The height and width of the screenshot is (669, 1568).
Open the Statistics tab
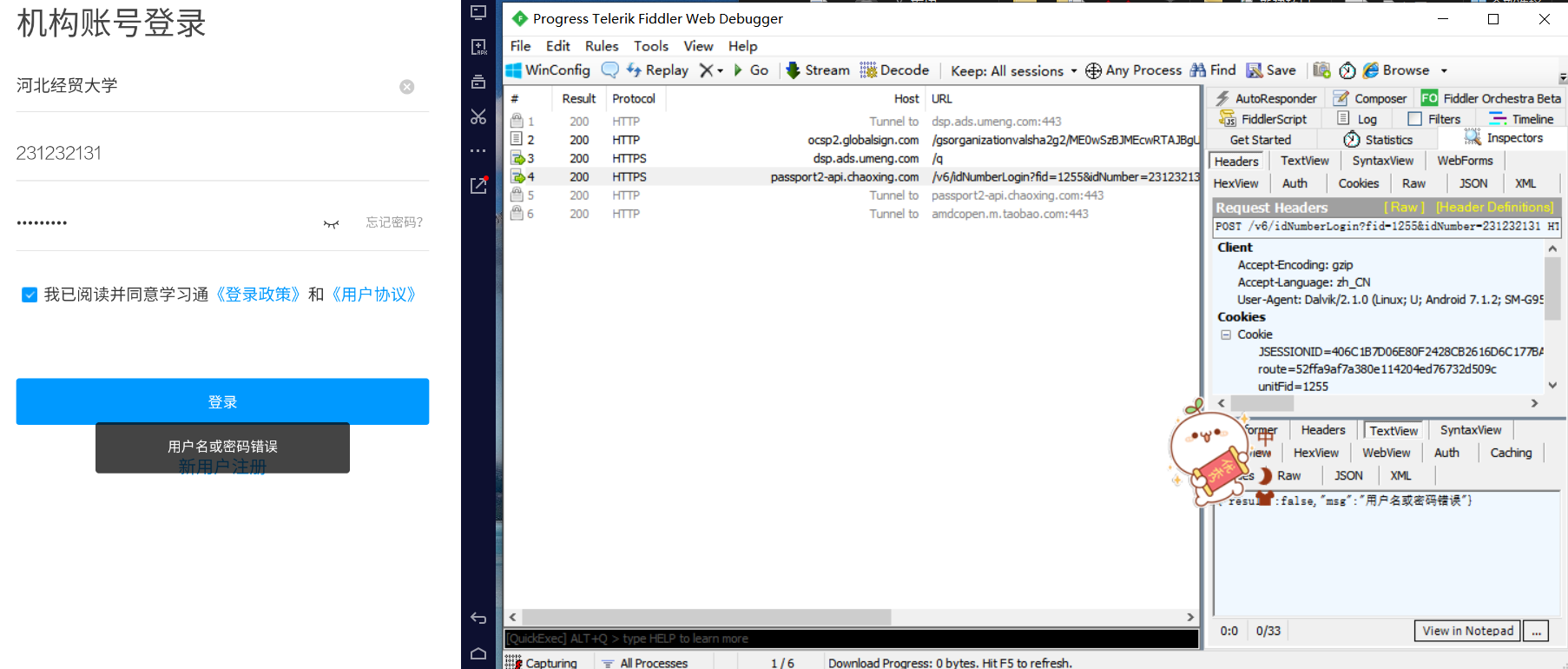[x=1378, y=140]
